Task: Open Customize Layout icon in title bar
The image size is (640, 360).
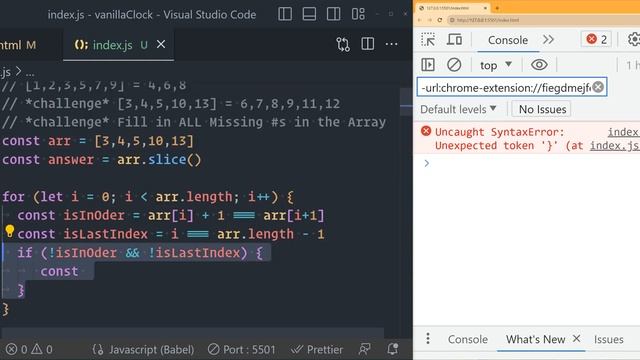Action: point(358,14)
